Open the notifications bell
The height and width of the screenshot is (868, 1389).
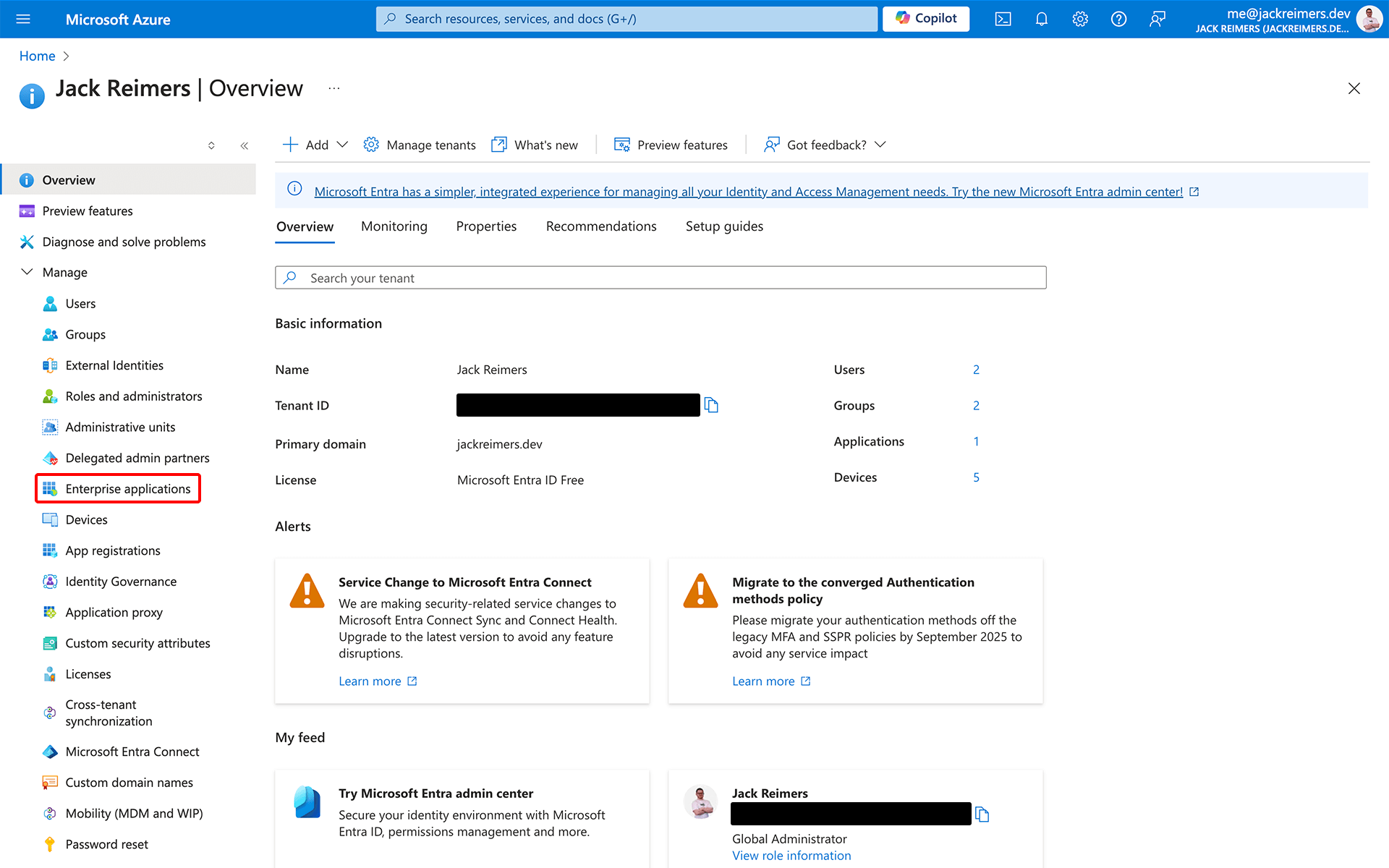coord(1041,19)
